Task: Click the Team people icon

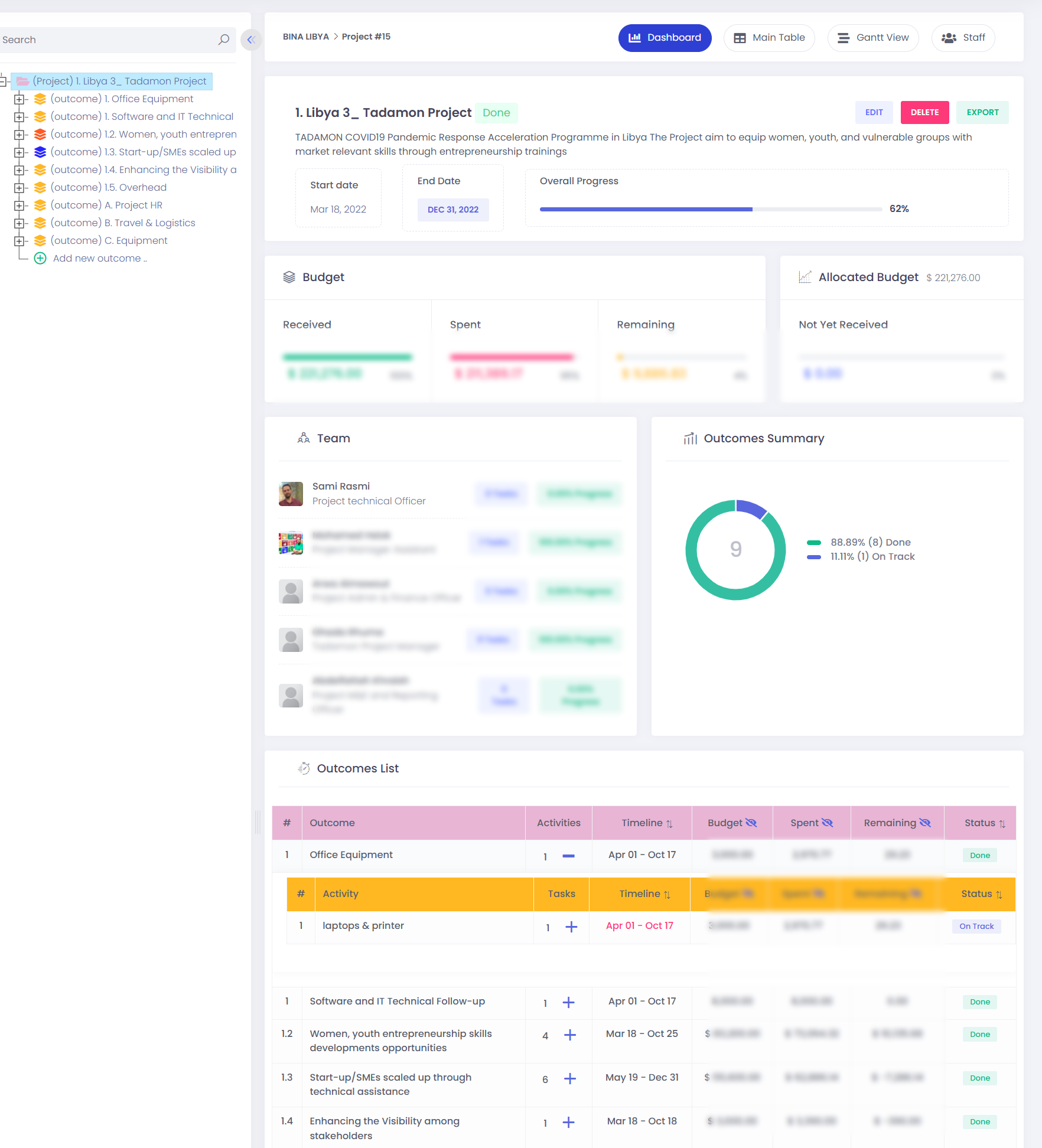Action: tap(304, 438)
